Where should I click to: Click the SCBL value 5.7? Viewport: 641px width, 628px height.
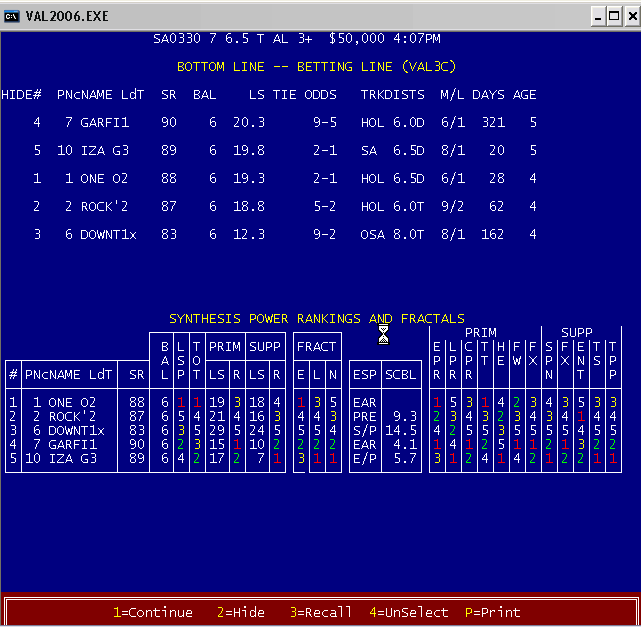point(405,458)
